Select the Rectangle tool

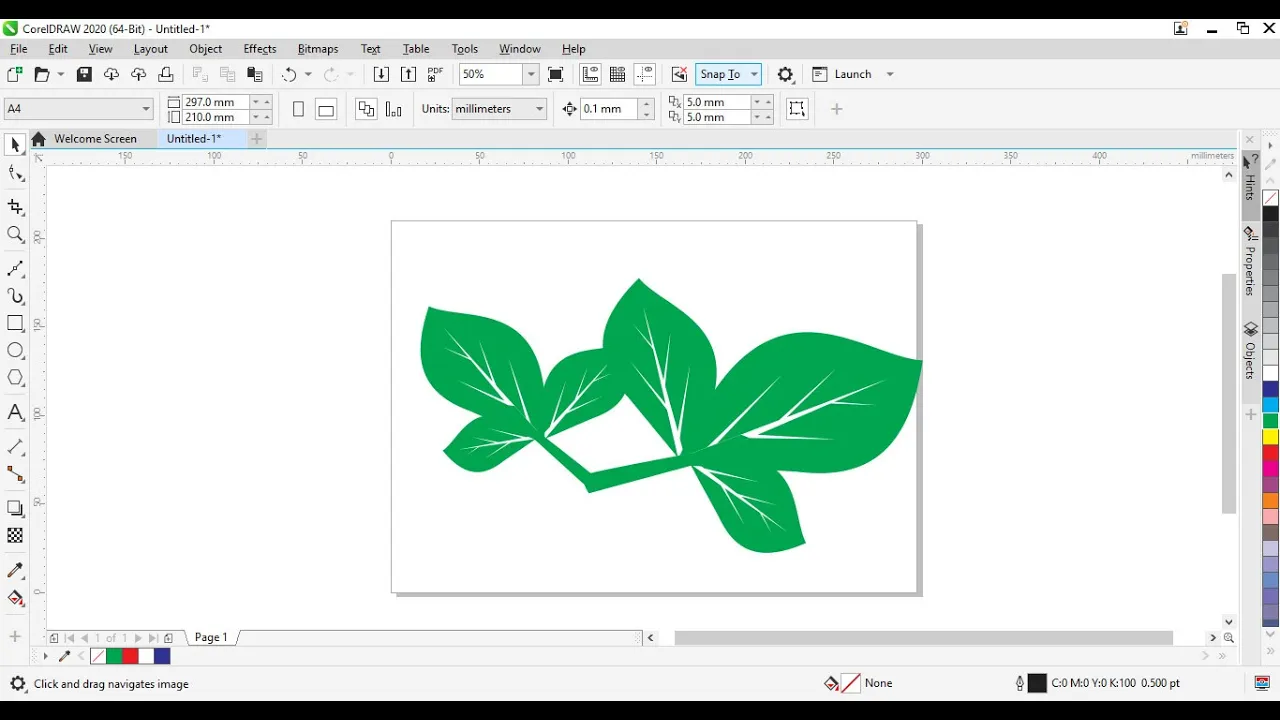click(15, 323)
